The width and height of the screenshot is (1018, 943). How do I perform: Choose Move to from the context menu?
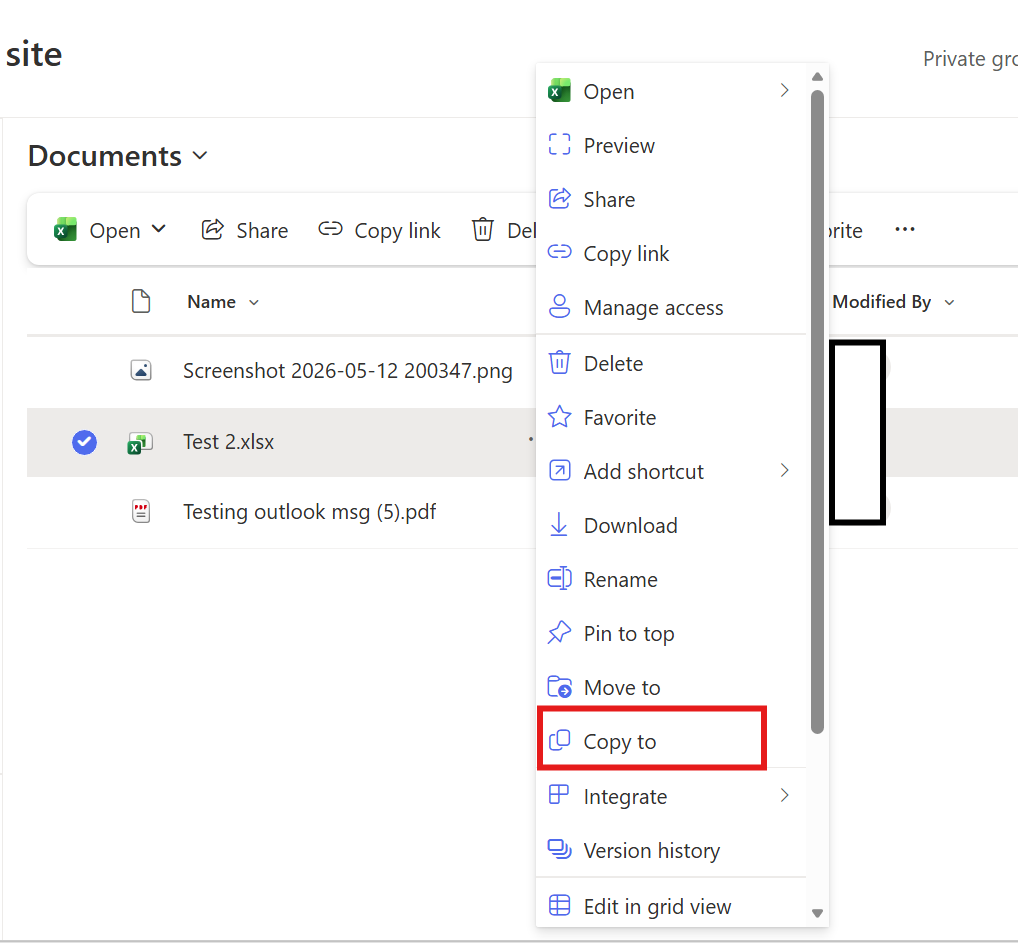pyautogui.click(x=671, y=687)
